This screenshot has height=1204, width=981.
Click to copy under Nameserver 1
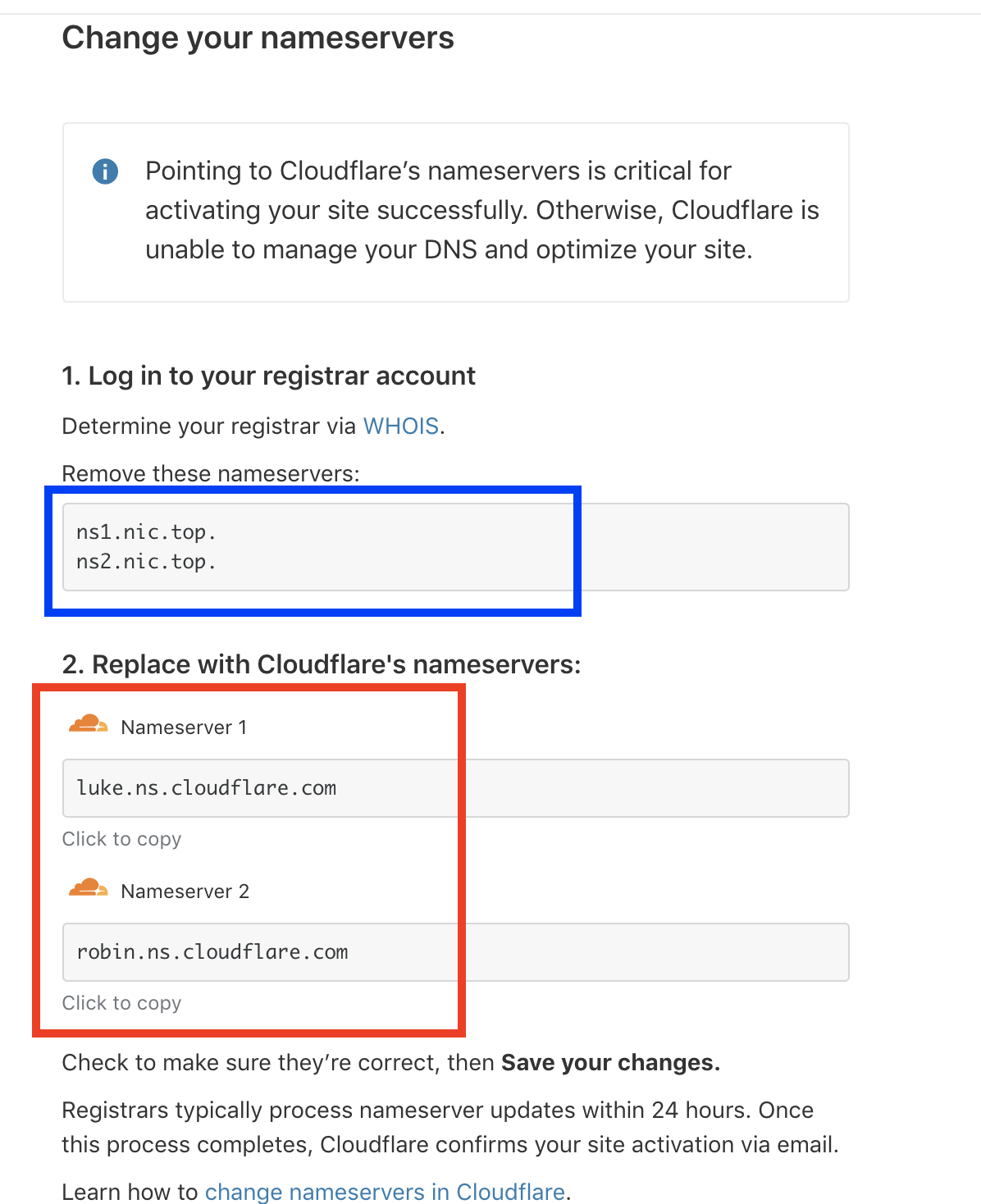[x=121, y=839]
